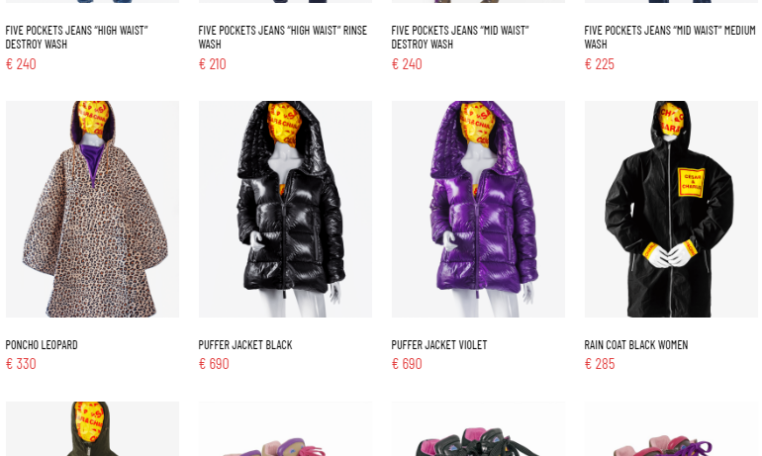Click the Puffer Jacket Violet title link
Screen dimensions: 762x456
point(439,345)
